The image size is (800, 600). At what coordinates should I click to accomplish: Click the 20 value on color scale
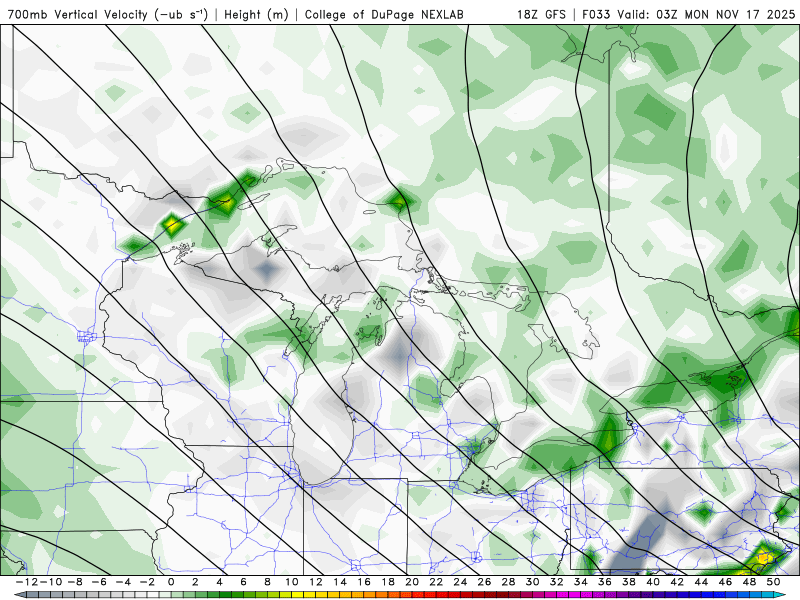click(x=412, y=582)
